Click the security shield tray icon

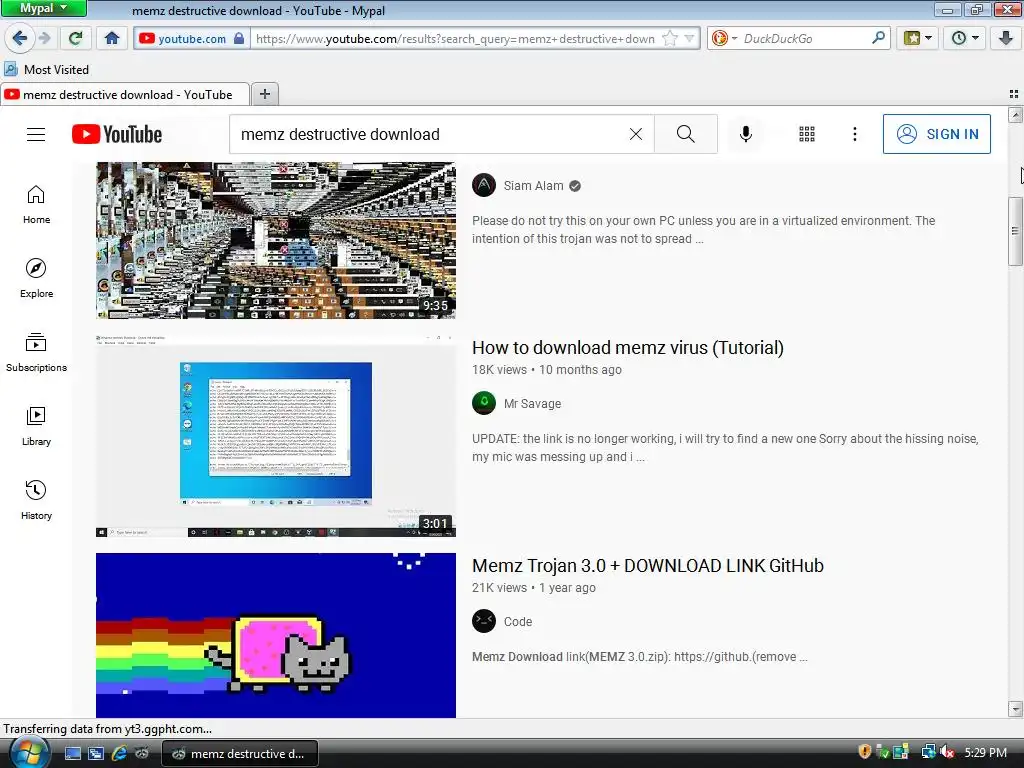pyautogui.click(x=865, y=752)
